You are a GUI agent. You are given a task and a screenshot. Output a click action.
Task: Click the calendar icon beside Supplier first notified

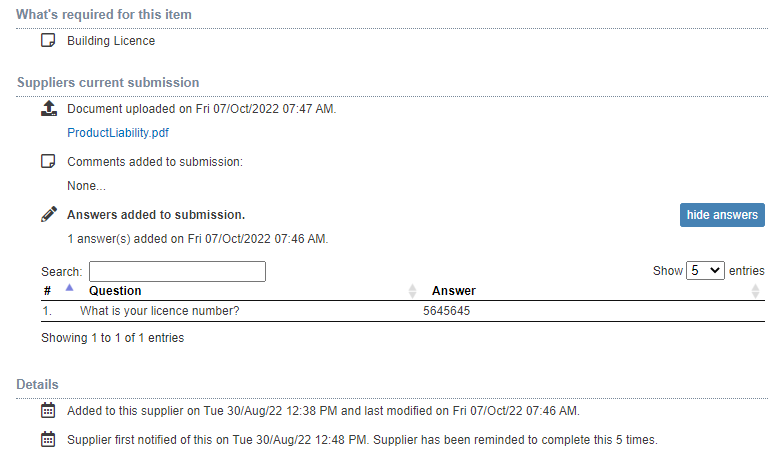[x=48, y=439]
